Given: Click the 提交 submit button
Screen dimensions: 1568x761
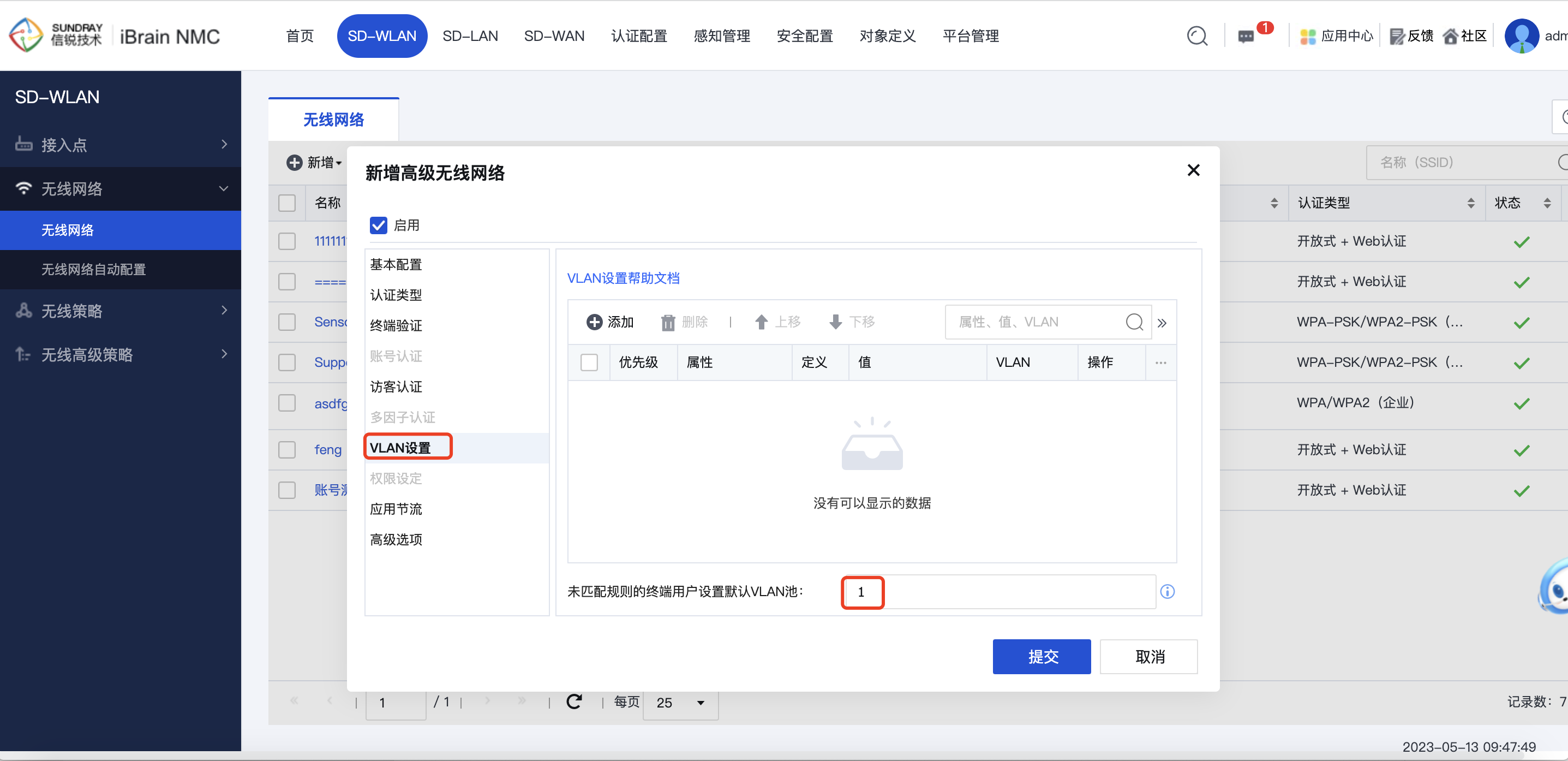Looking at the screenshot, I should pyautogui.click(x=1042, y=656).
